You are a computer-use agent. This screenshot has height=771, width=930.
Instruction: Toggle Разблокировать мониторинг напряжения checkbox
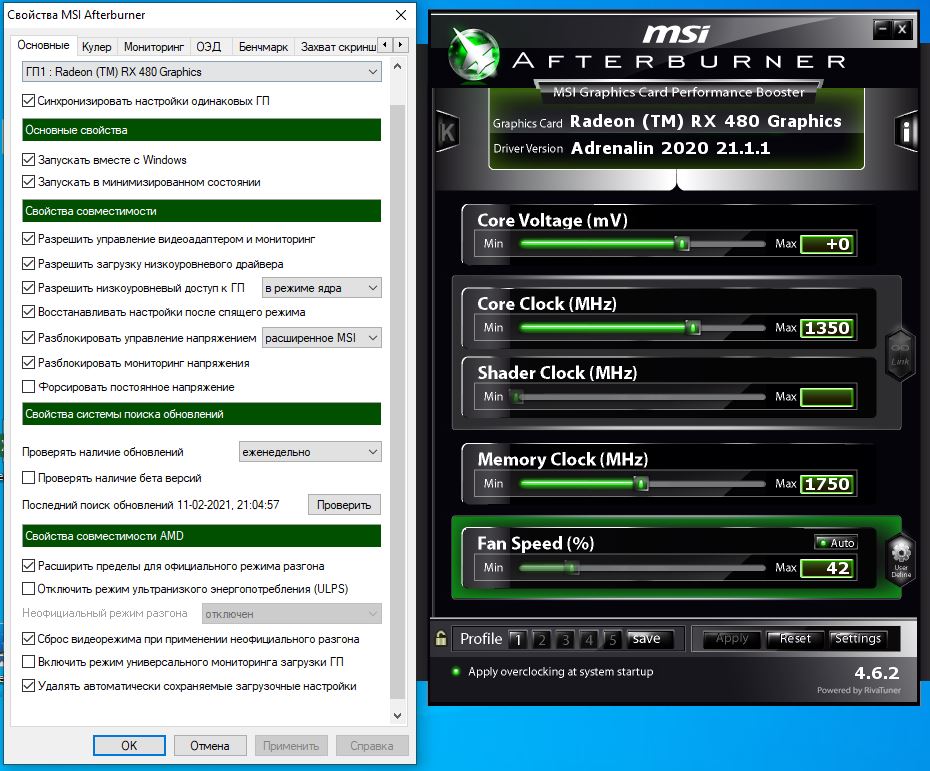pyautogui.click(x=28, y=362)
